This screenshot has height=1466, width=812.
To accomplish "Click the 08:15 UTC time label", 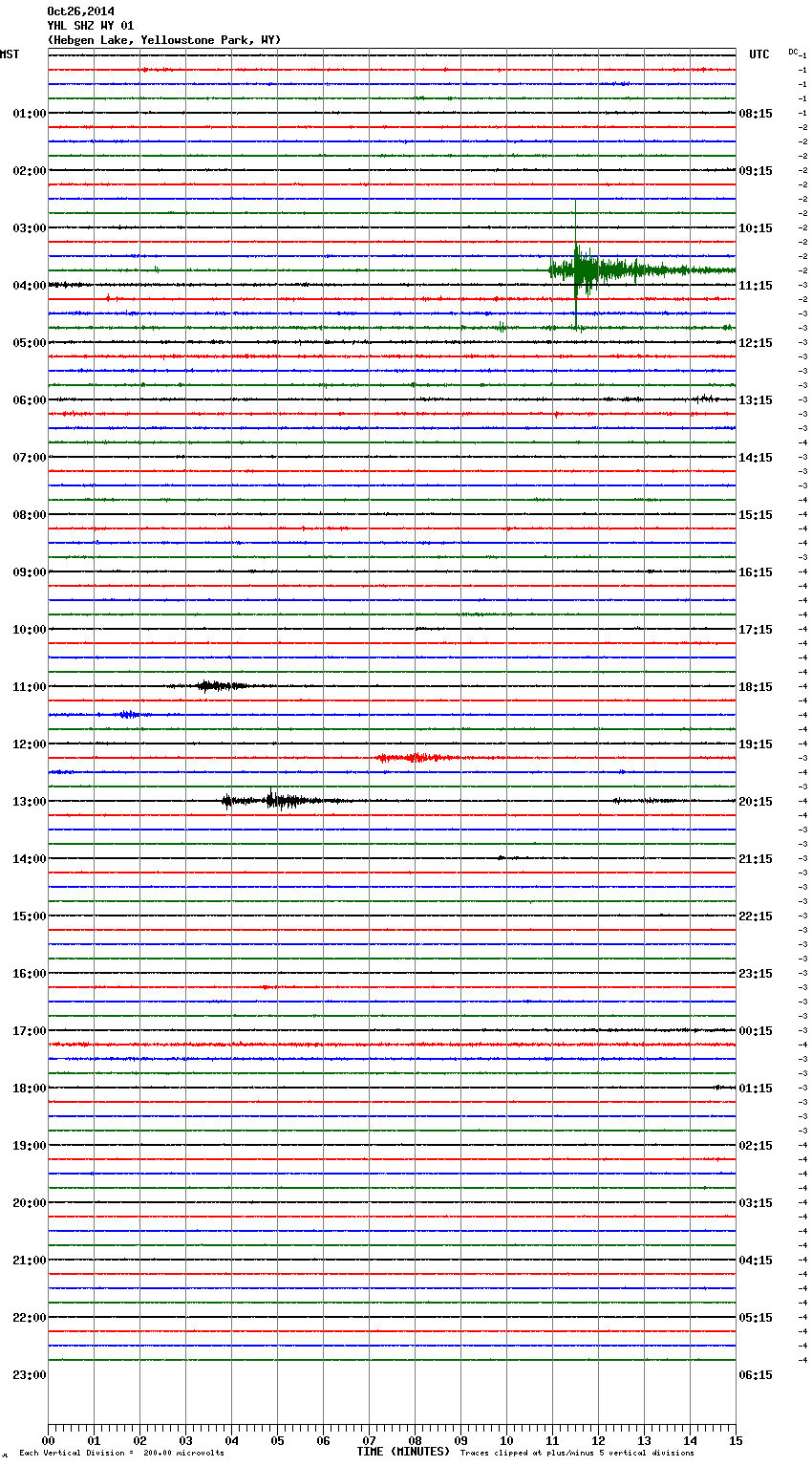I will point(756,114).
